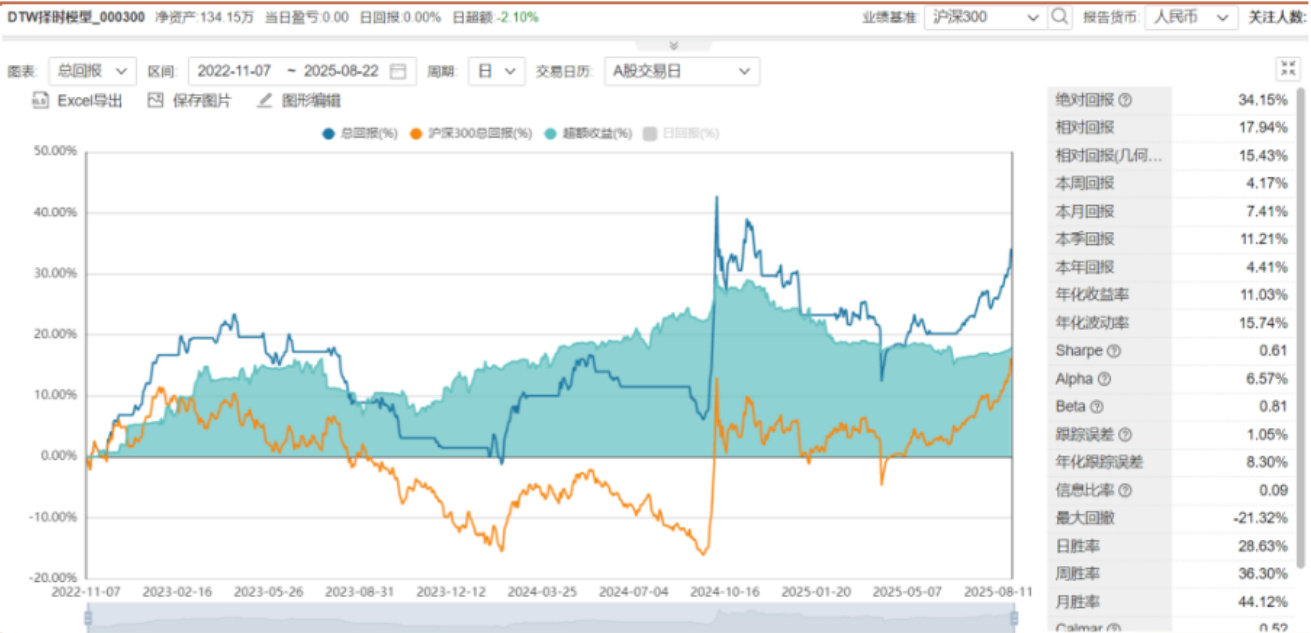Click the left handle of chart range slider
1311x633 pixels.
(x=88, y=619)
